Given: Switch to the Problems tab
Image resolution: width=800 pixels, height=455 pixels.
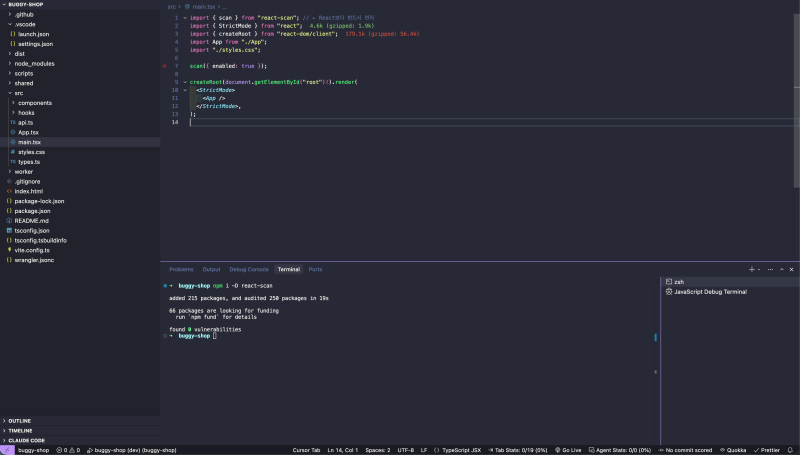Looking at the screenshot, I should tap(181, 269).
